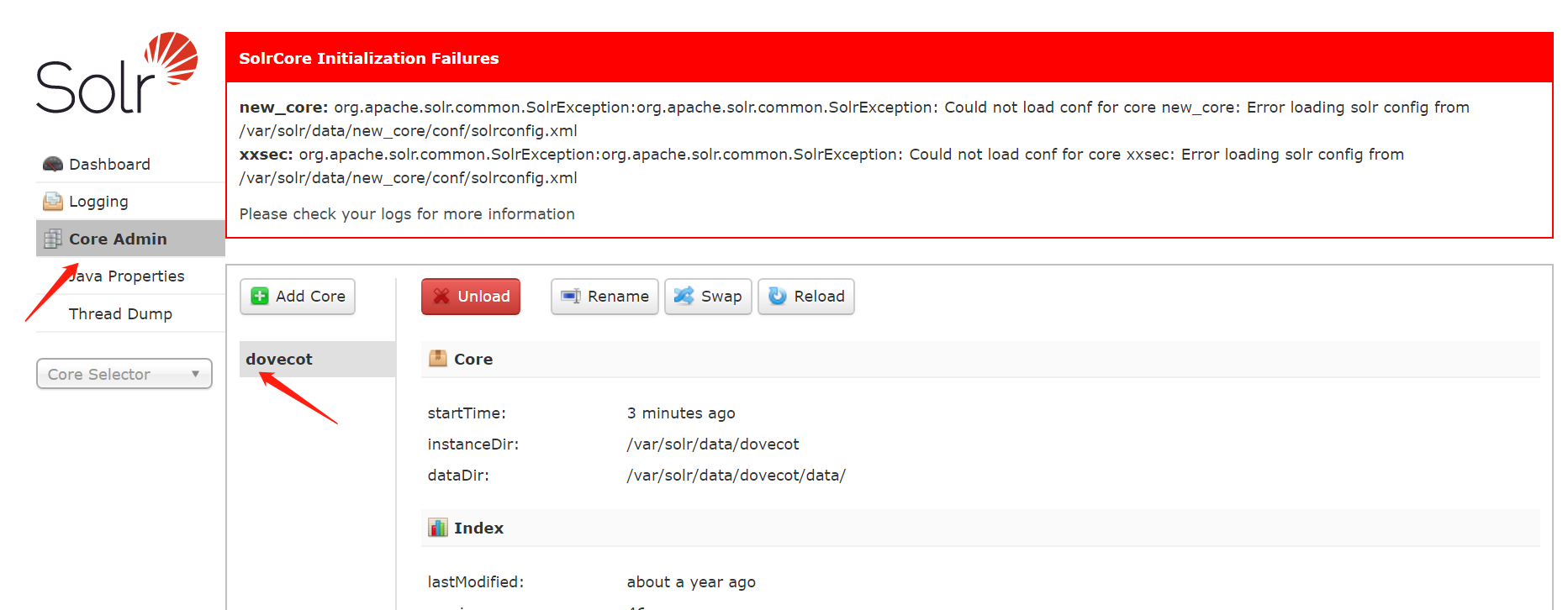Click the package icon beside Core heading
The width and height of the screenshot is (1568, 610).
pos(438,359)
